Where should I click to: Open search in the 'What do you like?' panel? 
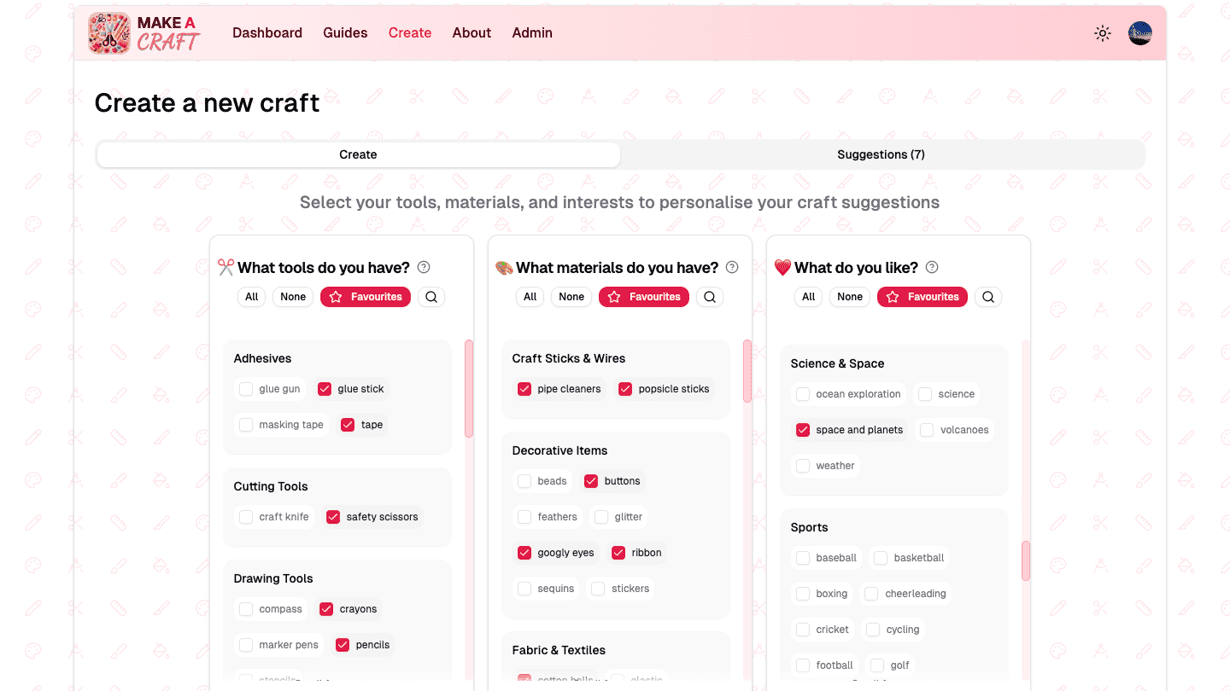click(988, 297)
